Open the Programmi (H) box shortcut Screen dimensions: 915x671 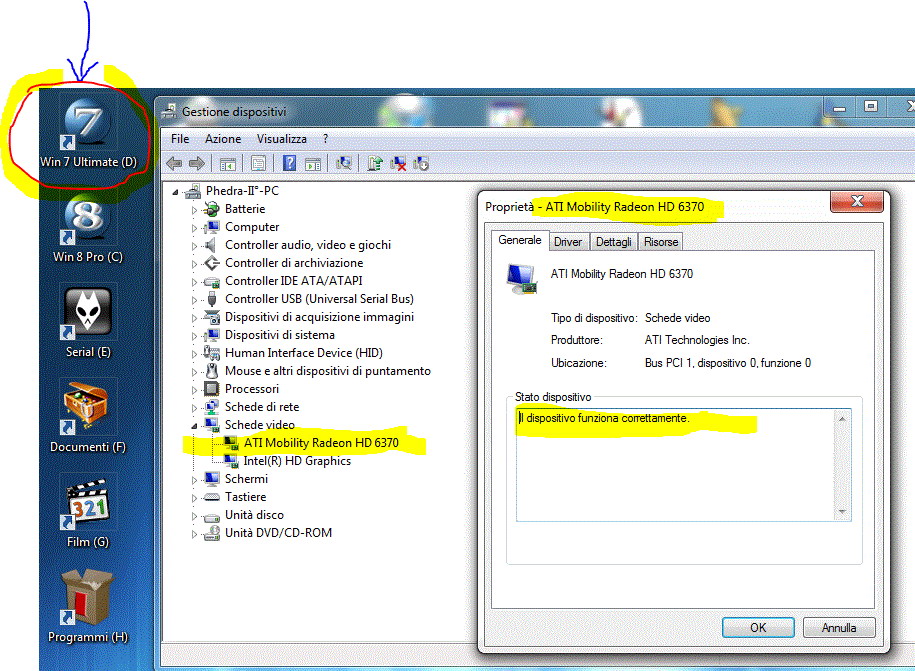pyautogui.click(x=88, y=607)
